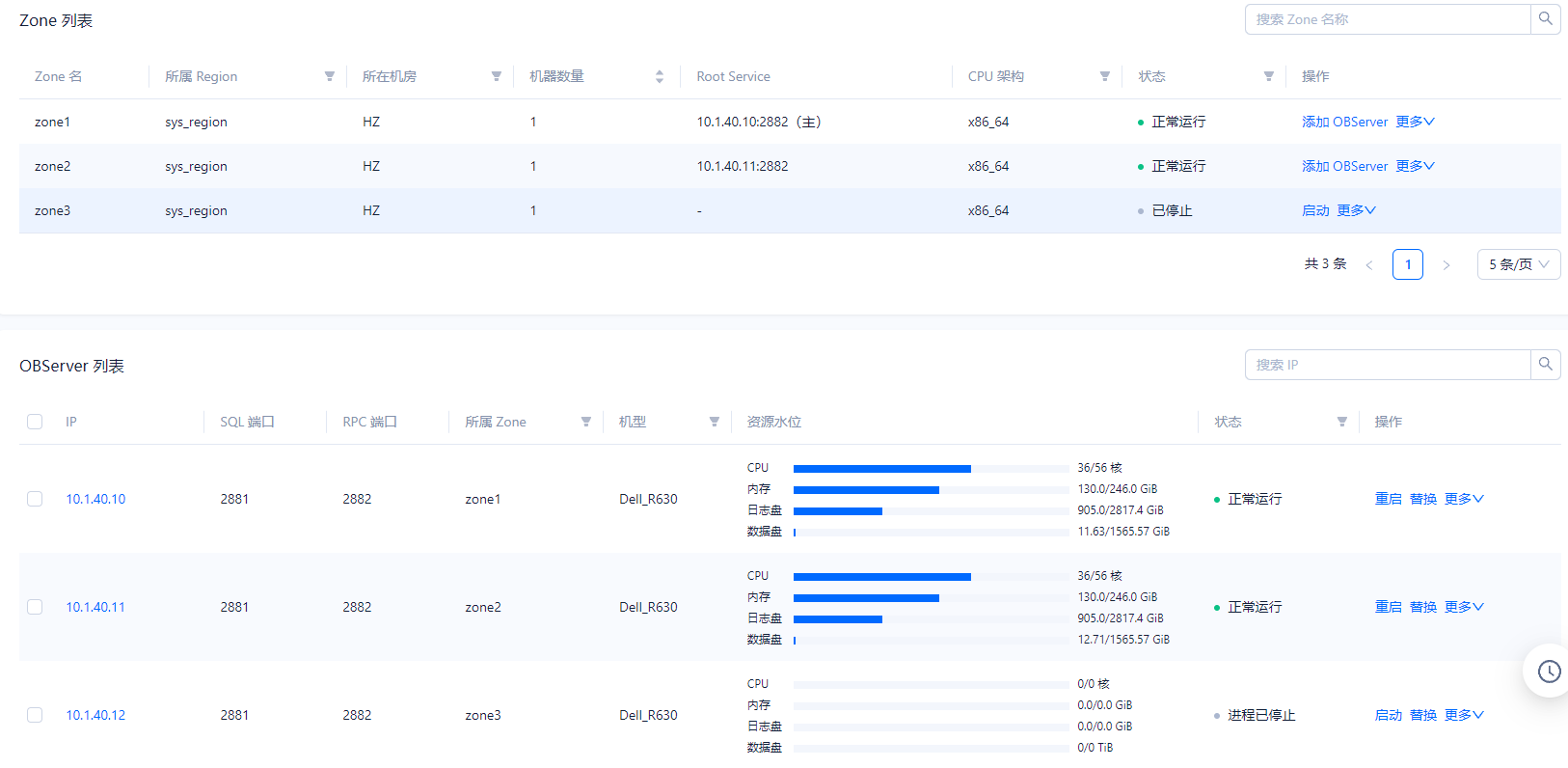1568x768 pixels.
Task: Click the 日志盘 usage bar of 10.1.40.10
Action: coord(931,510)
